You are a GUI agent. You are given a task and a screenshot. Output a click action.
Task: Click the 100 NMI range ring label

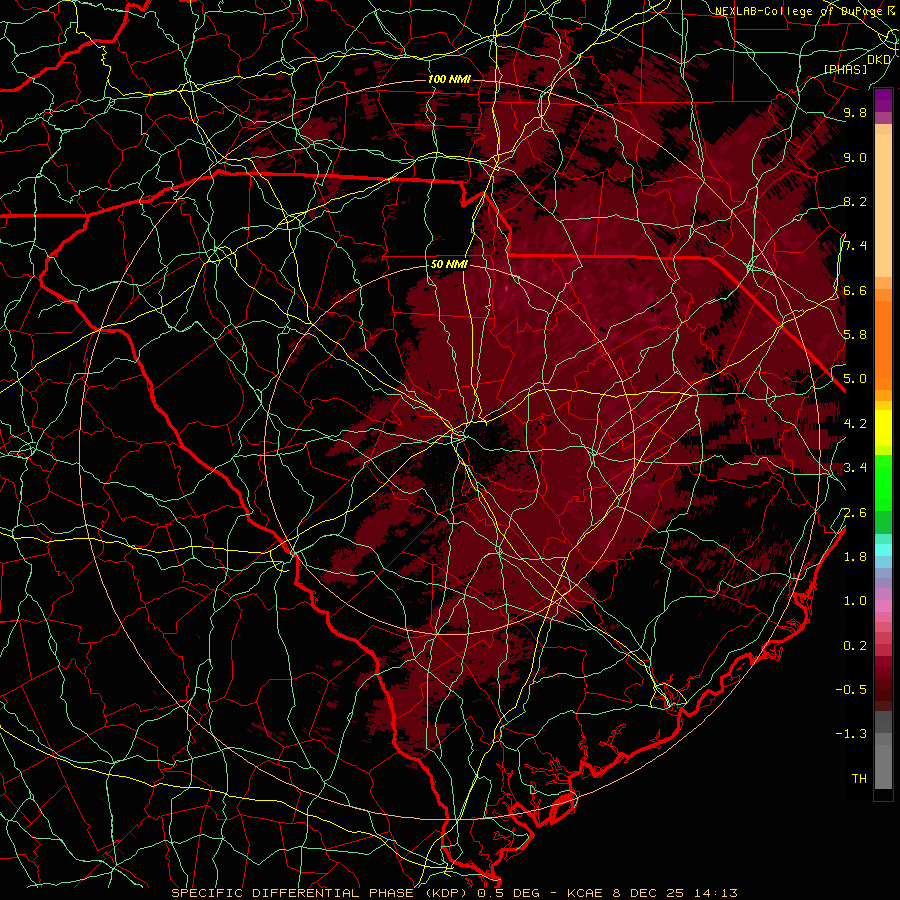(449, 79)
